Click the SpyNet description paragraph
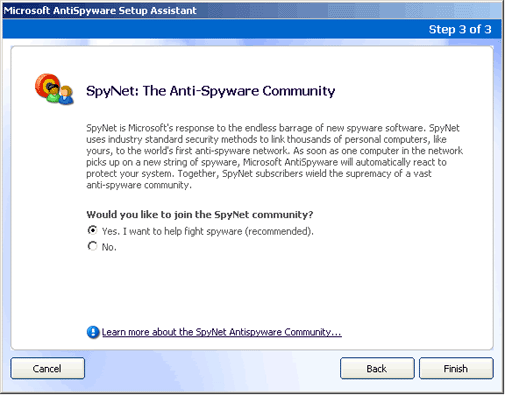Screen dimensions: 505x395 [x=274, y=156]
